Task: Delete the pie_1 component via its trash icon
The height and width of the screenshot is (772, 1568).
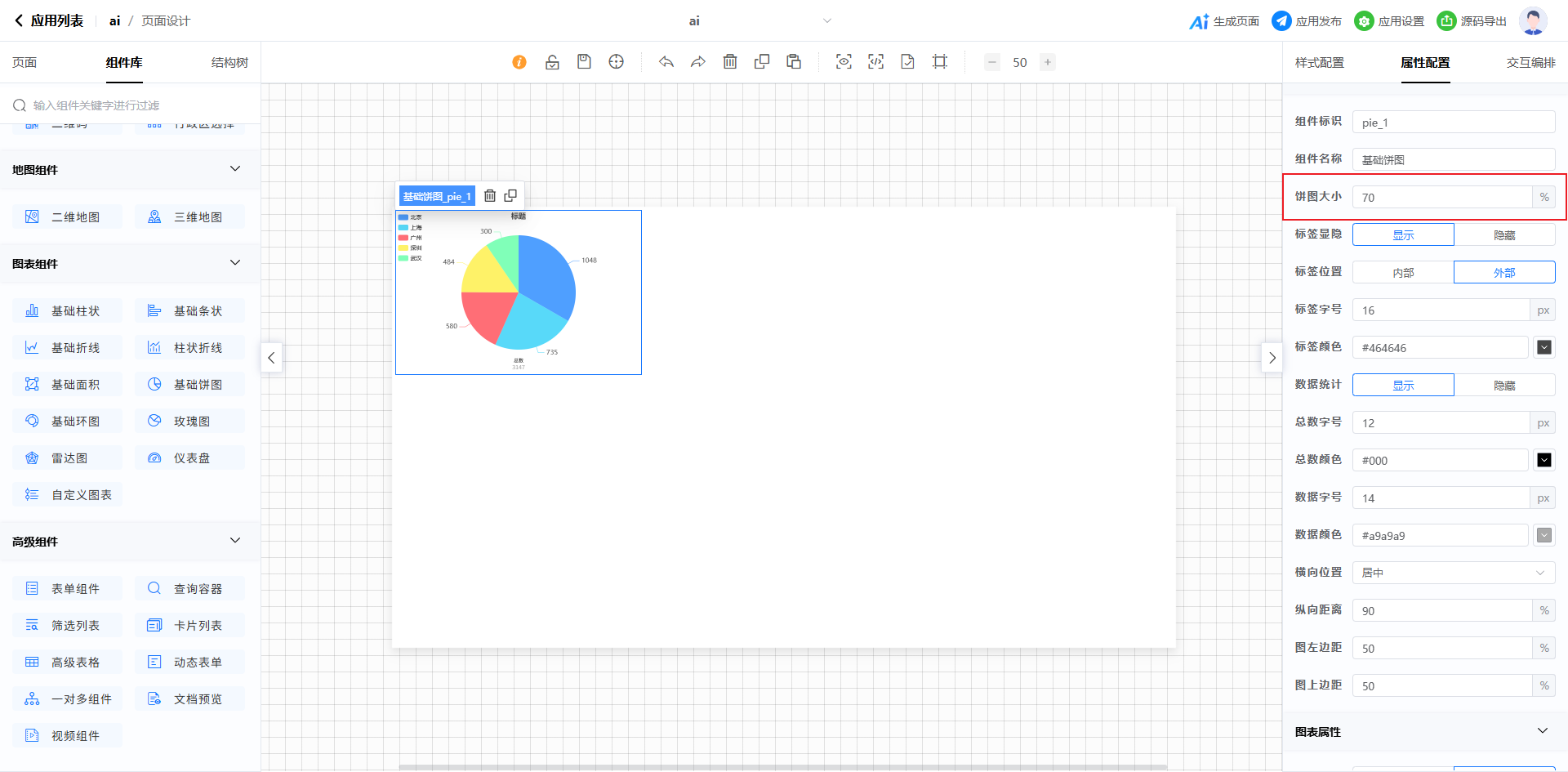Action: click(490, 196)
